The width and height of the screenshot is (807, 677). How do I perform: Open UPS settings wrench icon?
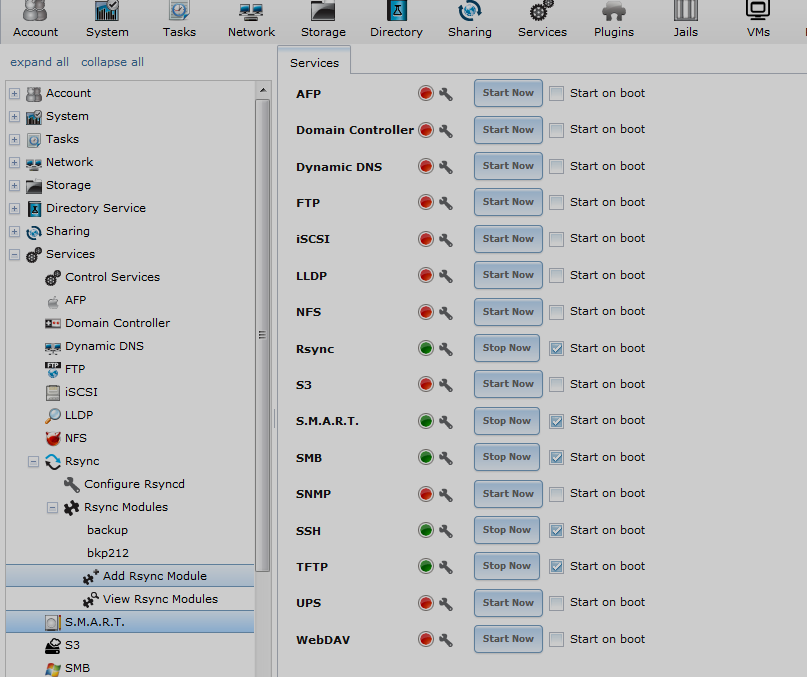point(446,603)
